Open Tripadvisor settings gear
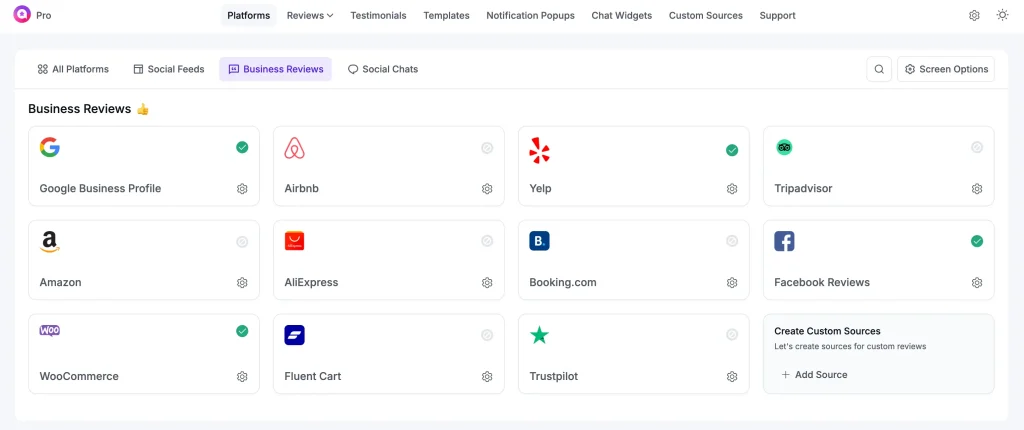Image resolution: width=1024 pixels, height=430 pixels. [977, 189]
